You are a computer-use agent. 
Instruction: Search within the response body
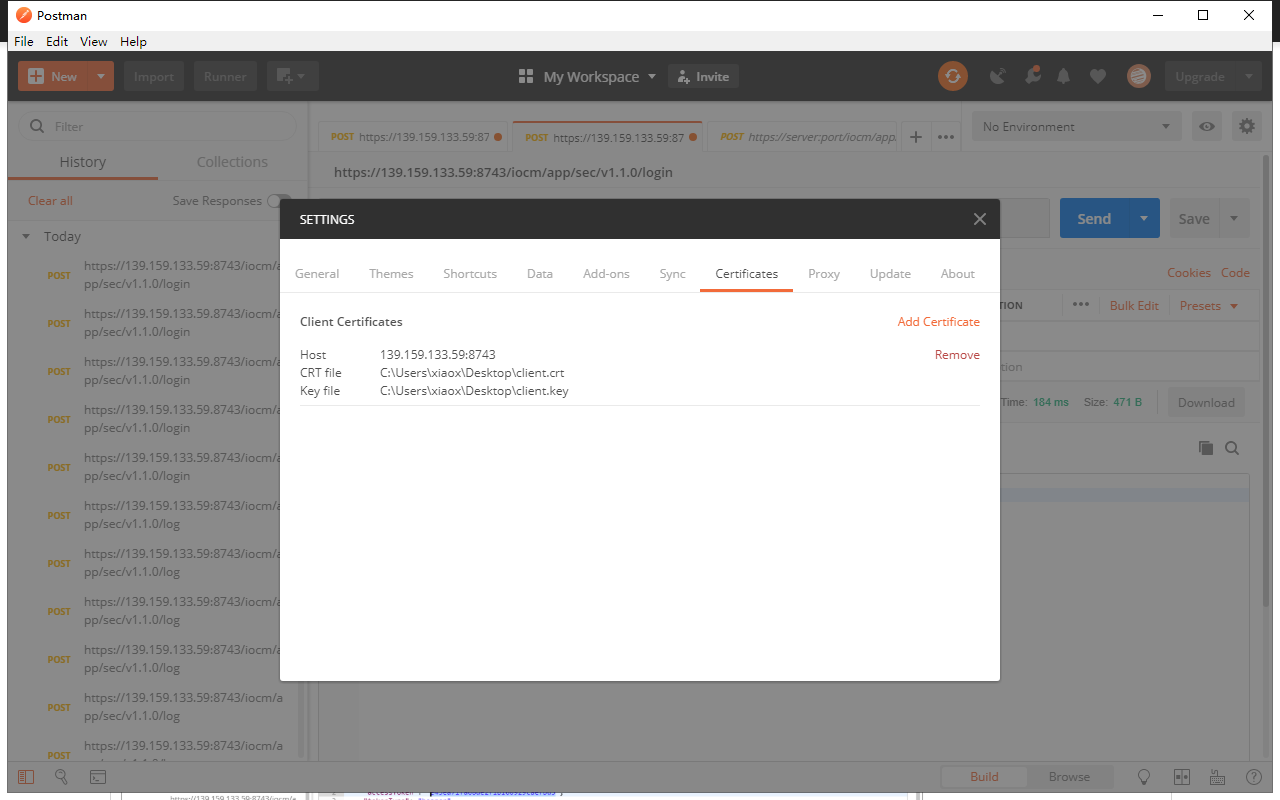[x=1232, y=448]
